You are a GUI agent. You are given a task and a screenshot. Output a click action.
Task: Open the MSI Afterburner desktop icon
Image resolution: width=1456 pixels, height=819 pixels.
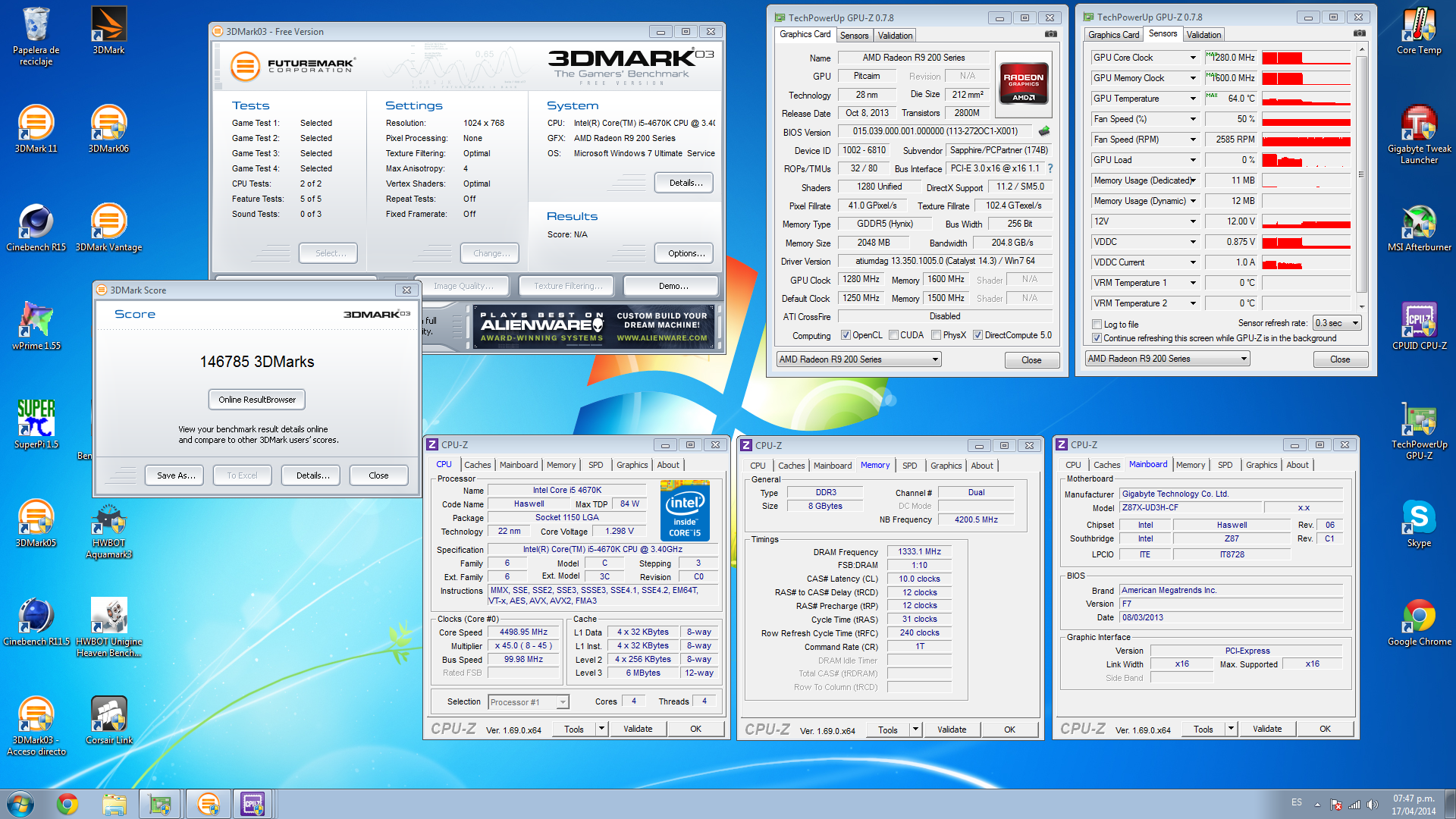click(x=1419, y=227)
